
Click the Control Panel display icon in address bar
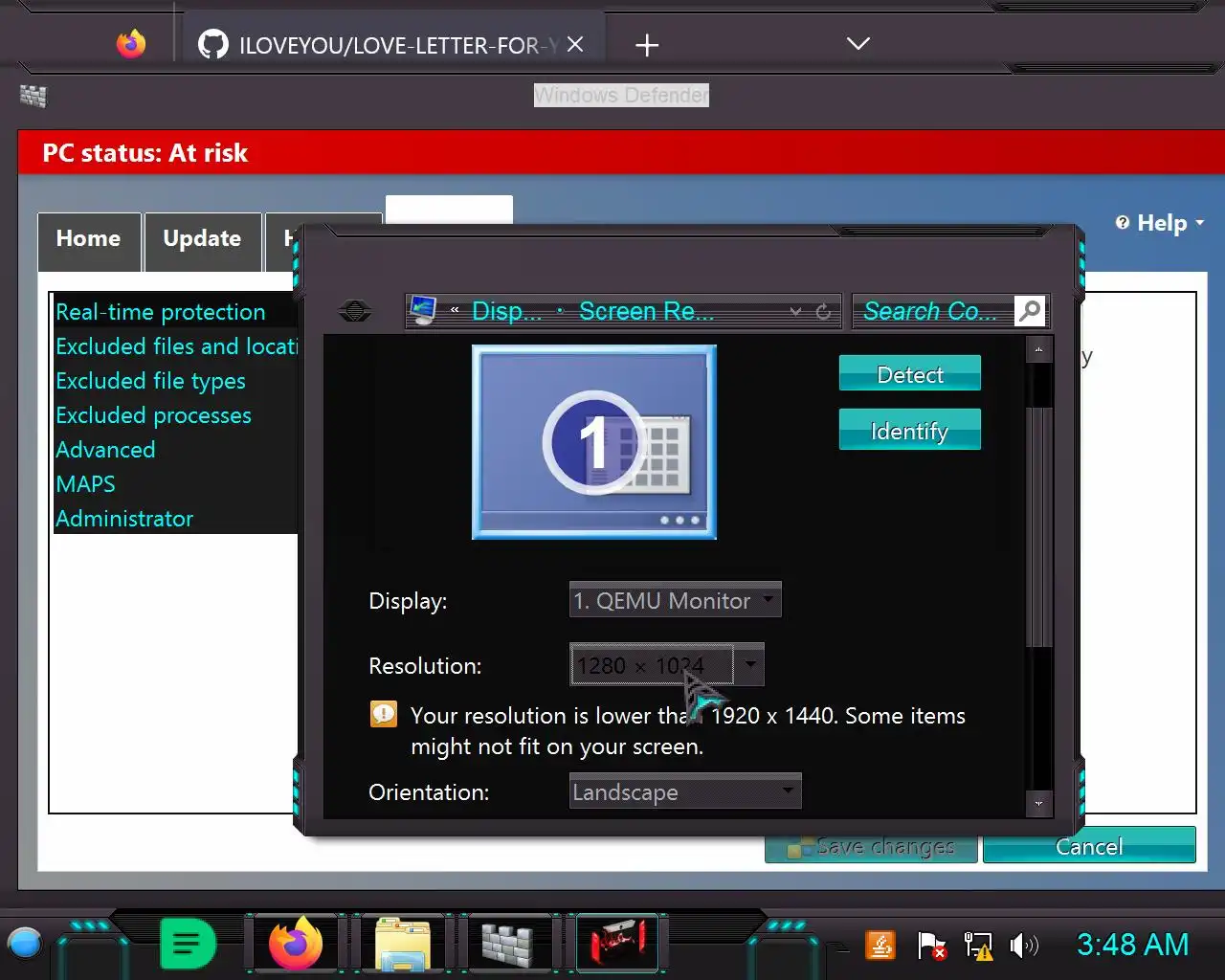pos(423,310)
